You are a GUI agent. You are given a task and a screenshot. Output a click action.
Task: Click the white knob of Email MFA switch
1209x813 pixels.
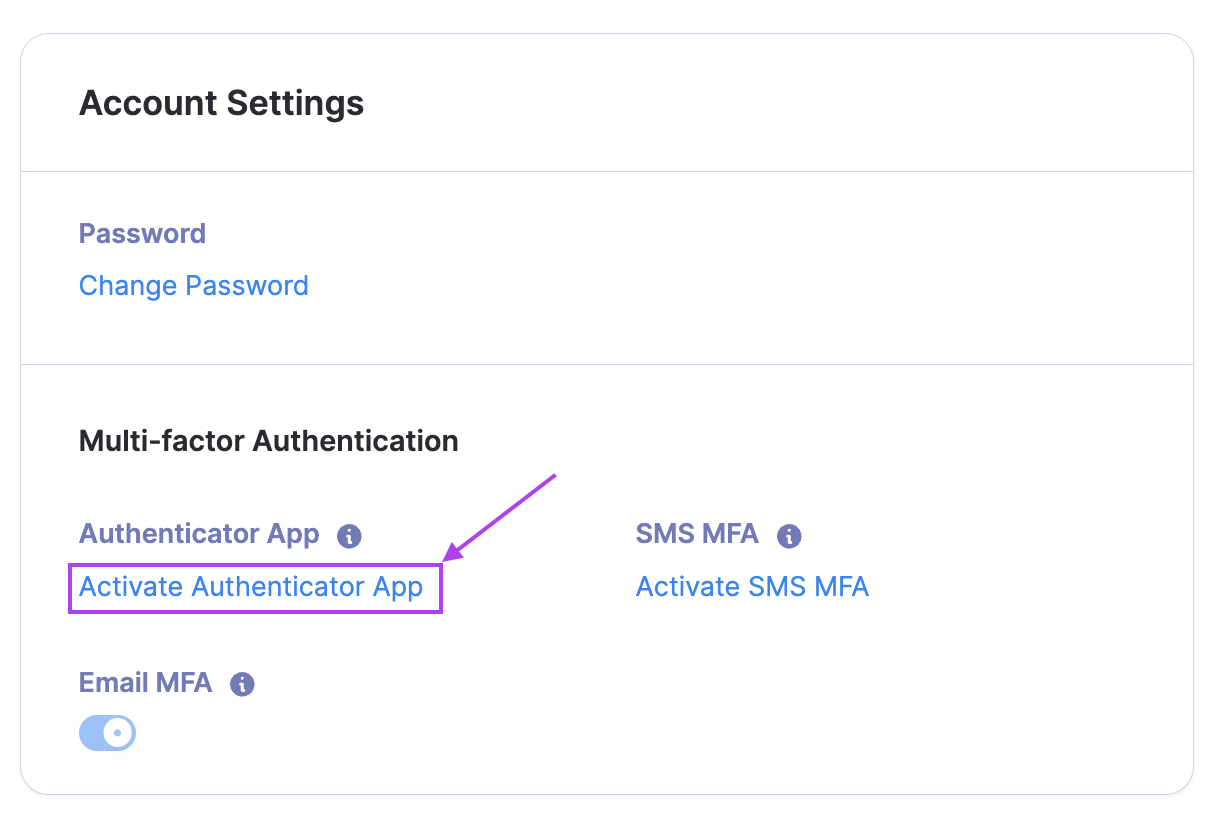118,733
